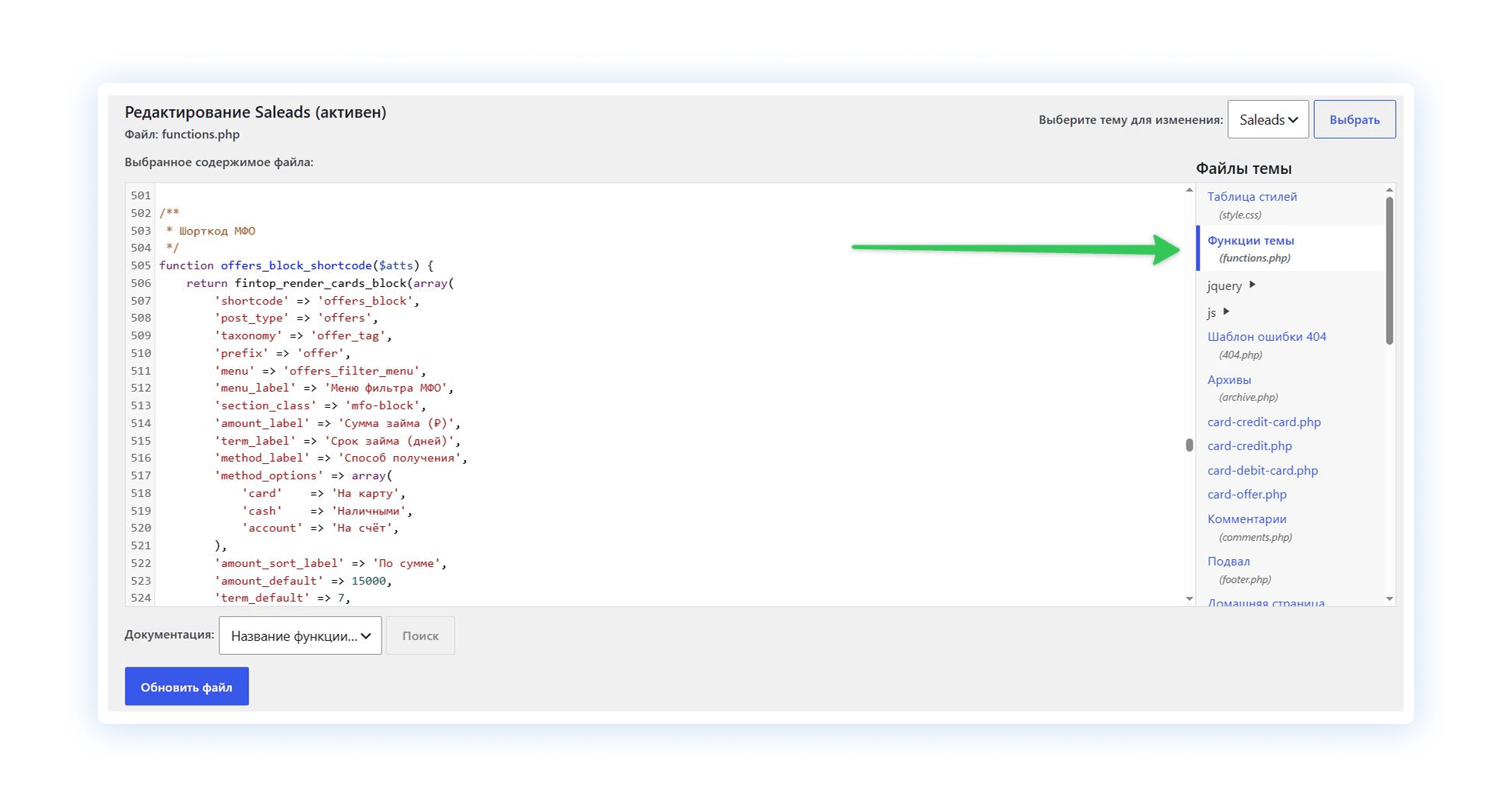
Task: Click the code editor scroll down arrow
Action: (x=1189, y=599)
